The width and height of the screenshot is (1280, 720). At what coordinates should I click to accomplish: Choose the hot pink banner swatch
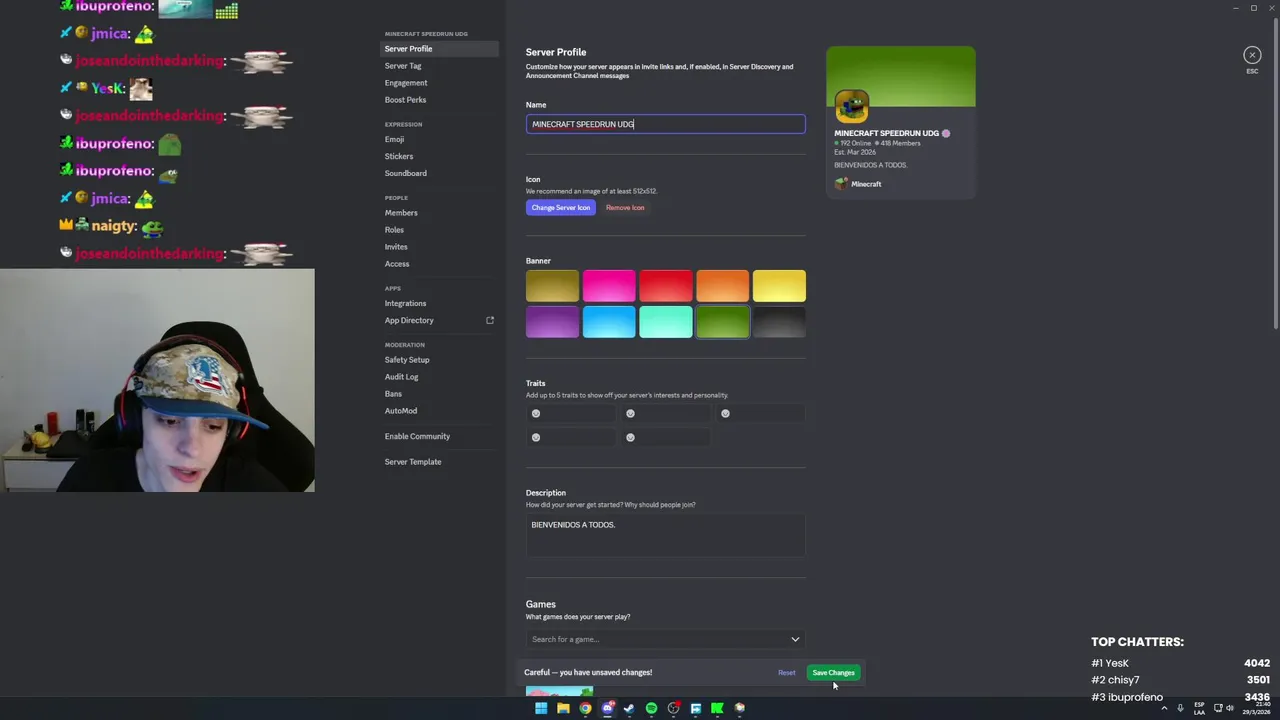(609, 286)
